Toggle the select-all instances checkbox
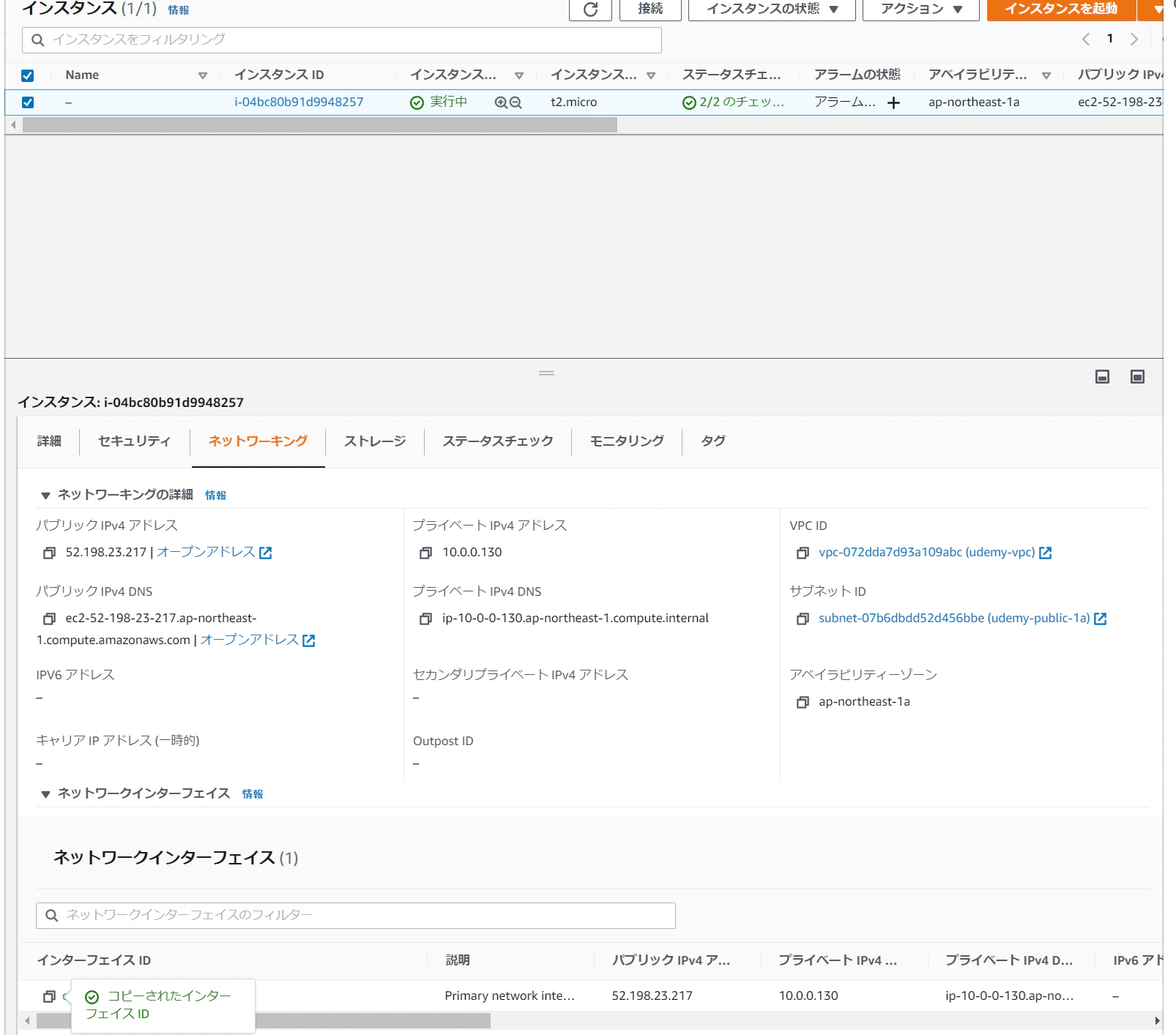This screenshot has height=1035, width=1176. click(x=28, y=75)
